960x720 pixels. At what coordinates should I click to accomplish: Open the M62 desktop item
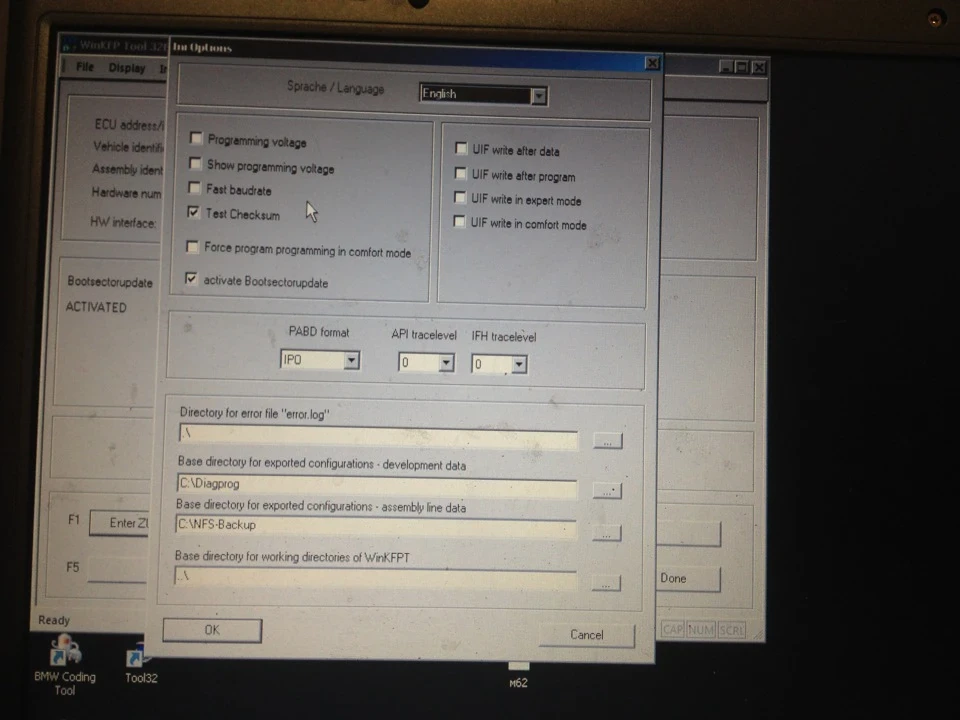pyautogui.click(x=518, y=677)
